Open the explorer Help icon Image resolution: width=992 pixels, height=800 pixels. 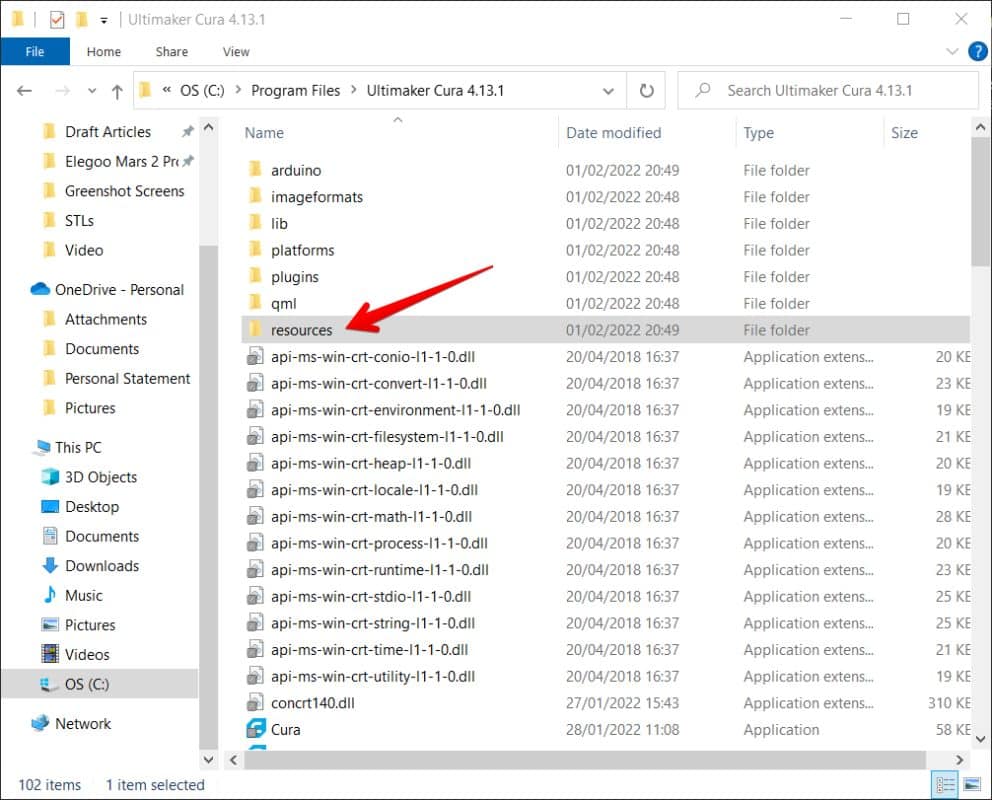pos(977,51)
